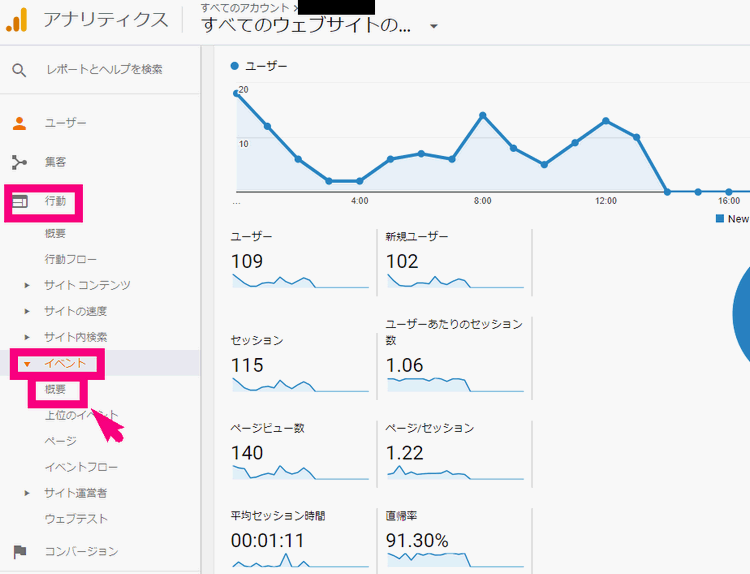Open the 集客 reports menu
Viewport: 750px width, 574px height.
[x=55, y=162]
